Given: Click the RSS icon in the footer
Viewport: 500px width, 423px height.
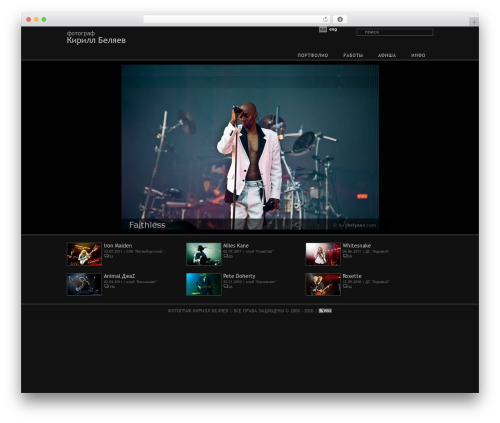Looking at the screenshot, I should click(x=325, y=311).
